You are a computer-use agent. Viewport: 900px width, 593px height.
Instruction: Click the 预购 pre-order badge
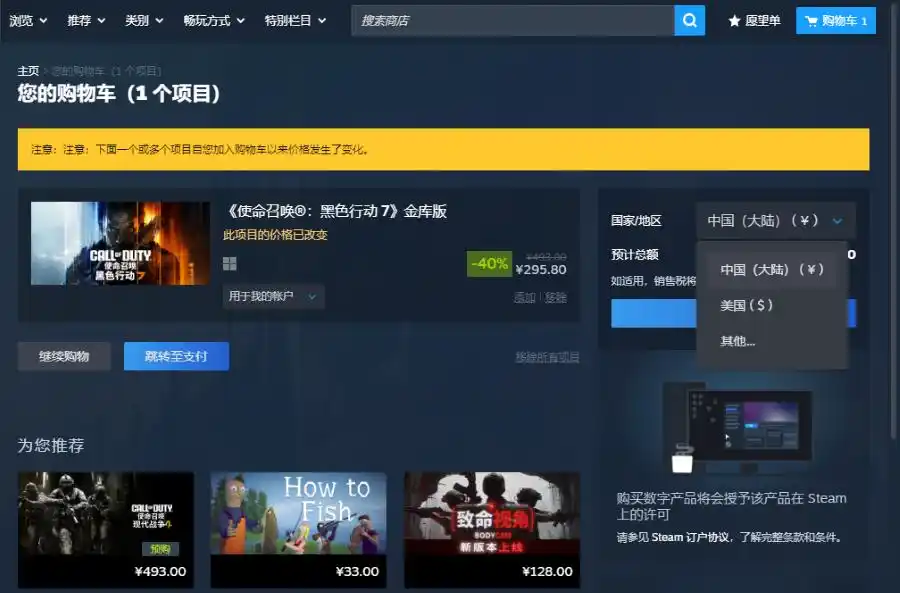(x=160, y=549)
